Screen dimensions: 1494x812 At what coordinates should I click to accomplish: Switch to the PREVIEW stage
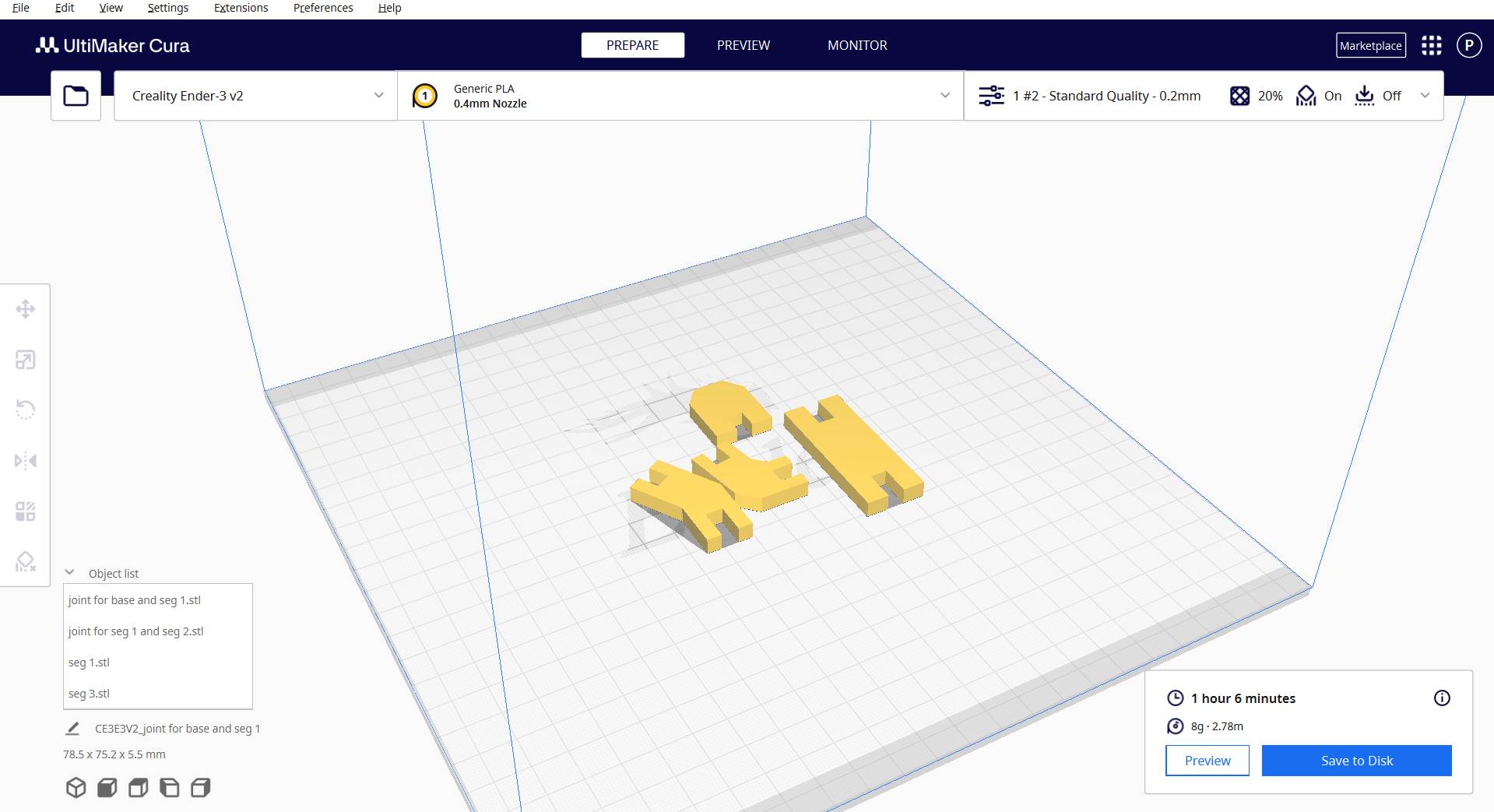coord(743,45)
